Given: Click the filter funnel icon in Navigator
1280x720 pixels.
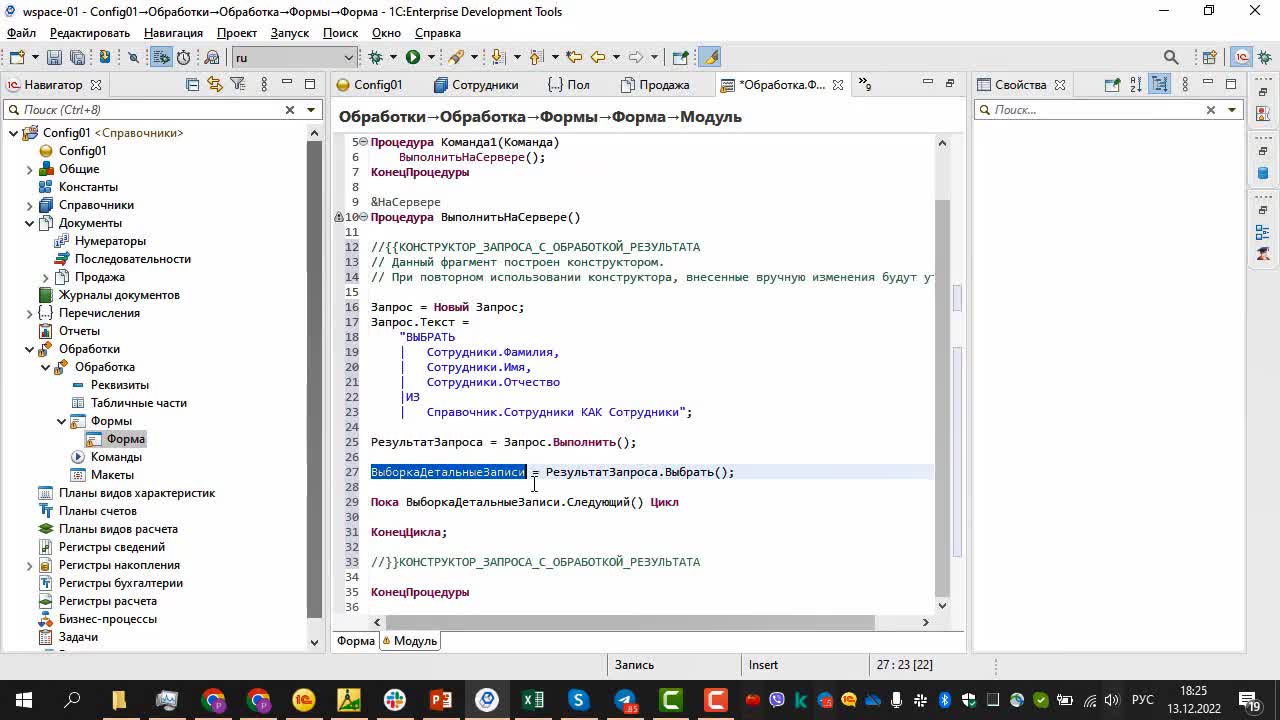Looking at the screenshot, I should tap(238, 85).
